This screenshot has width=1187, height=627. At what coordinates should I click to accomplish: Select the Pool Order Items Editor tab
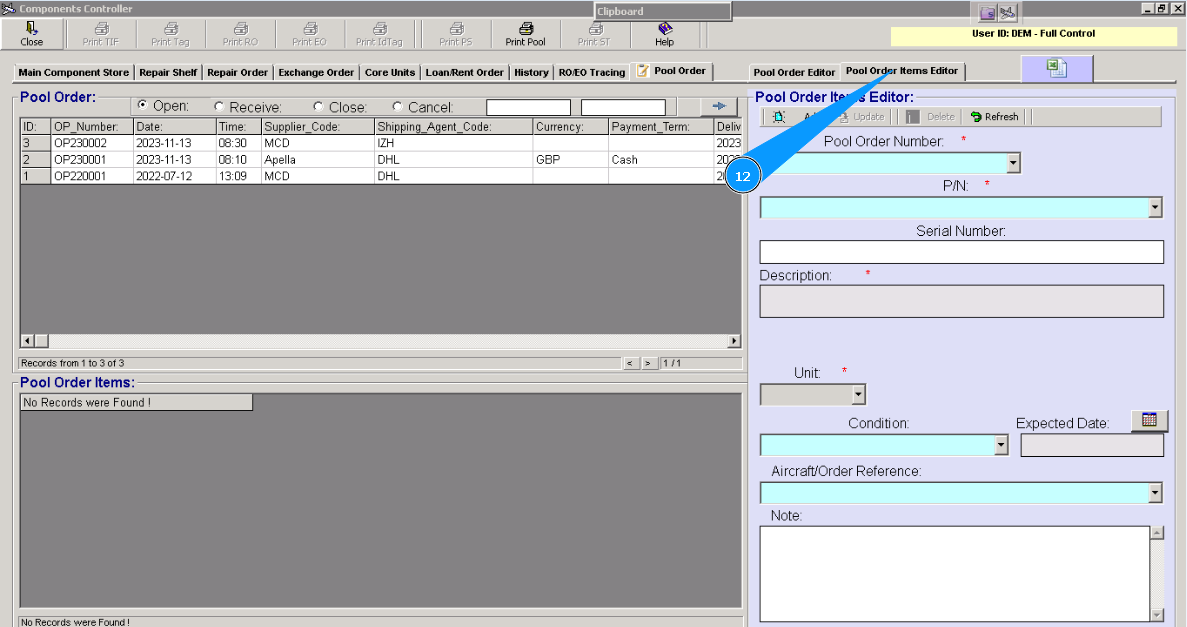coord(902,71)
